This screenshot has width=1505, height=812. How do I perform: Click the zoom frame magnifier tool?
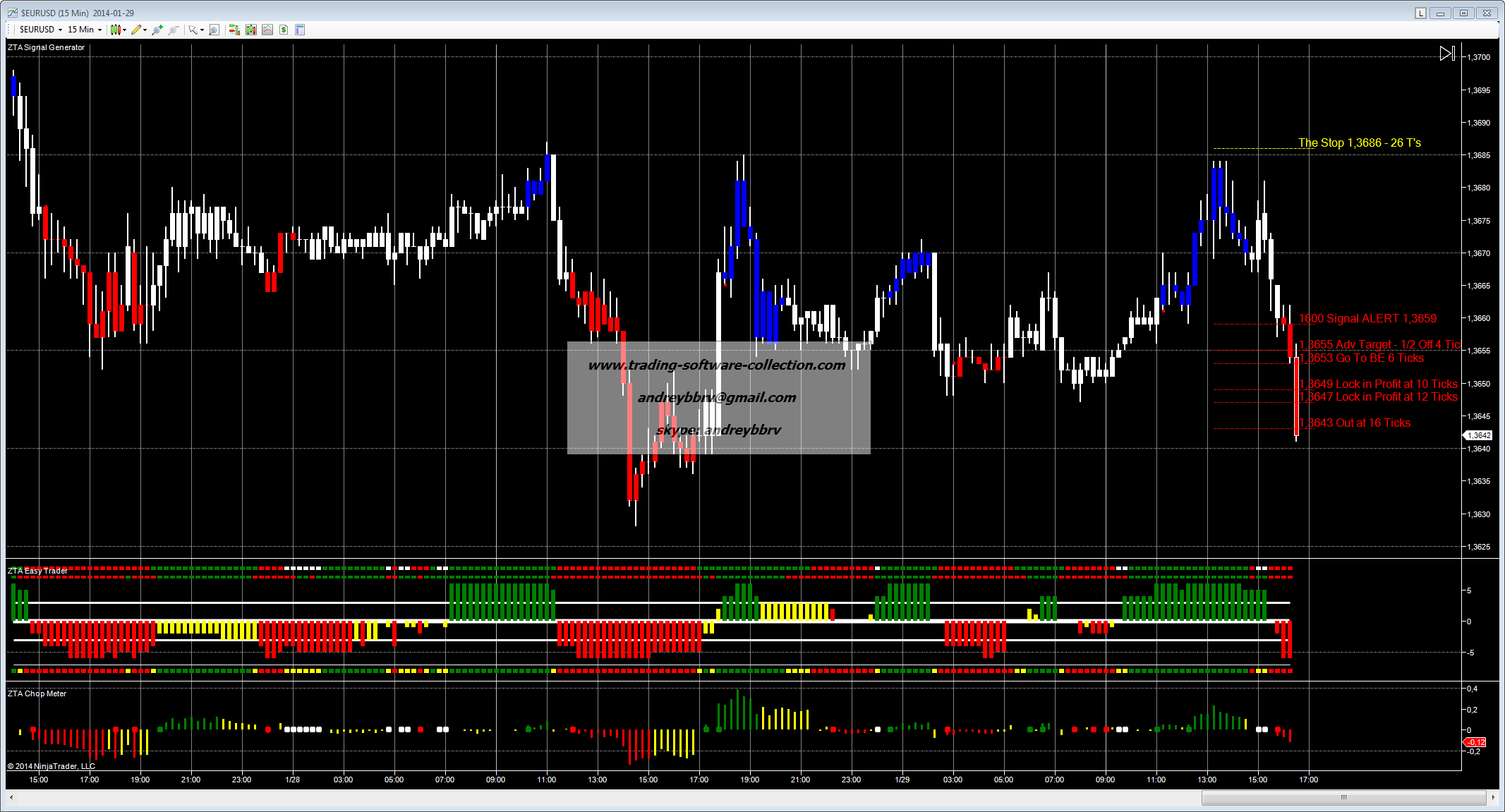tap(214, 30)
